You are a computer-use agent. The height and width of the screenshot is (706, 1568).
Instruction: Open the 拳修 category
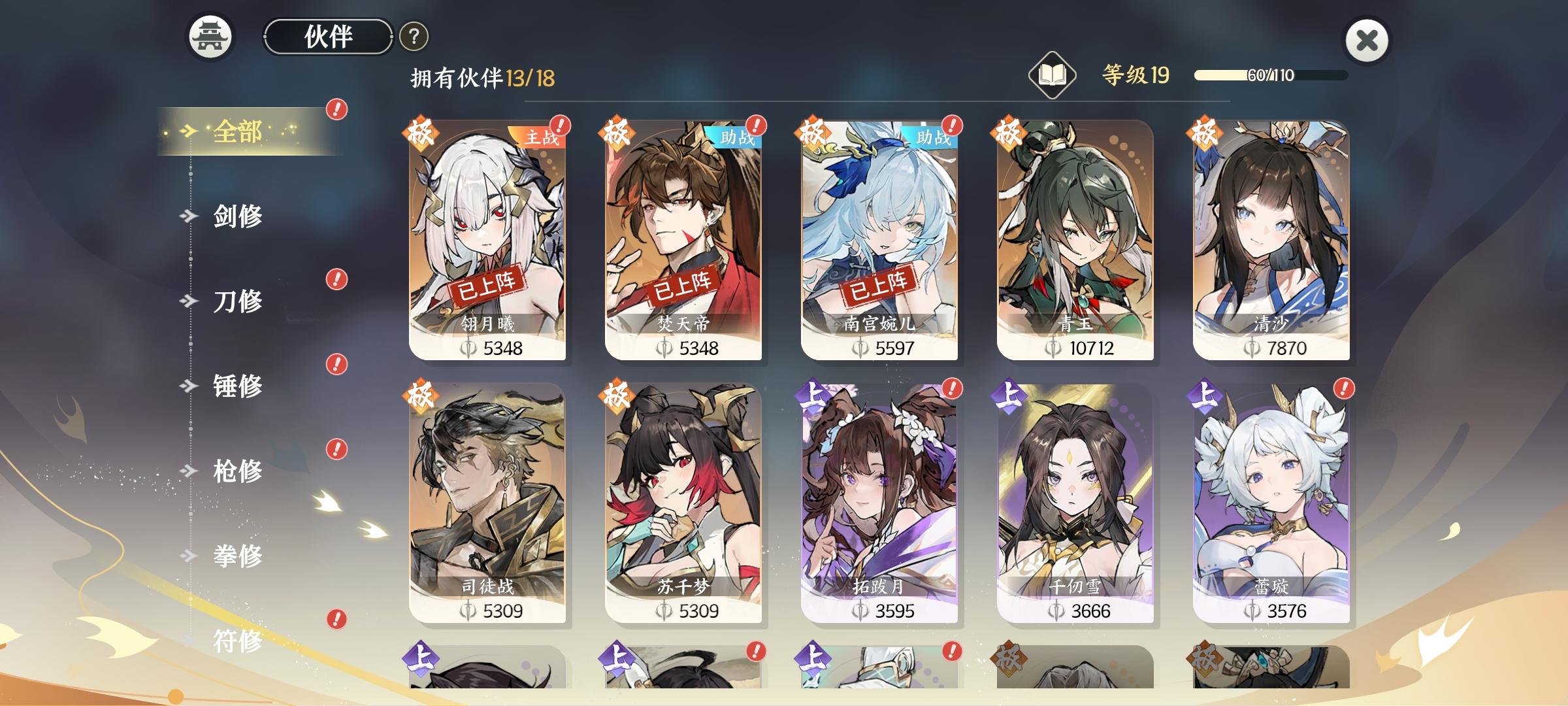(x=238, y=556)
